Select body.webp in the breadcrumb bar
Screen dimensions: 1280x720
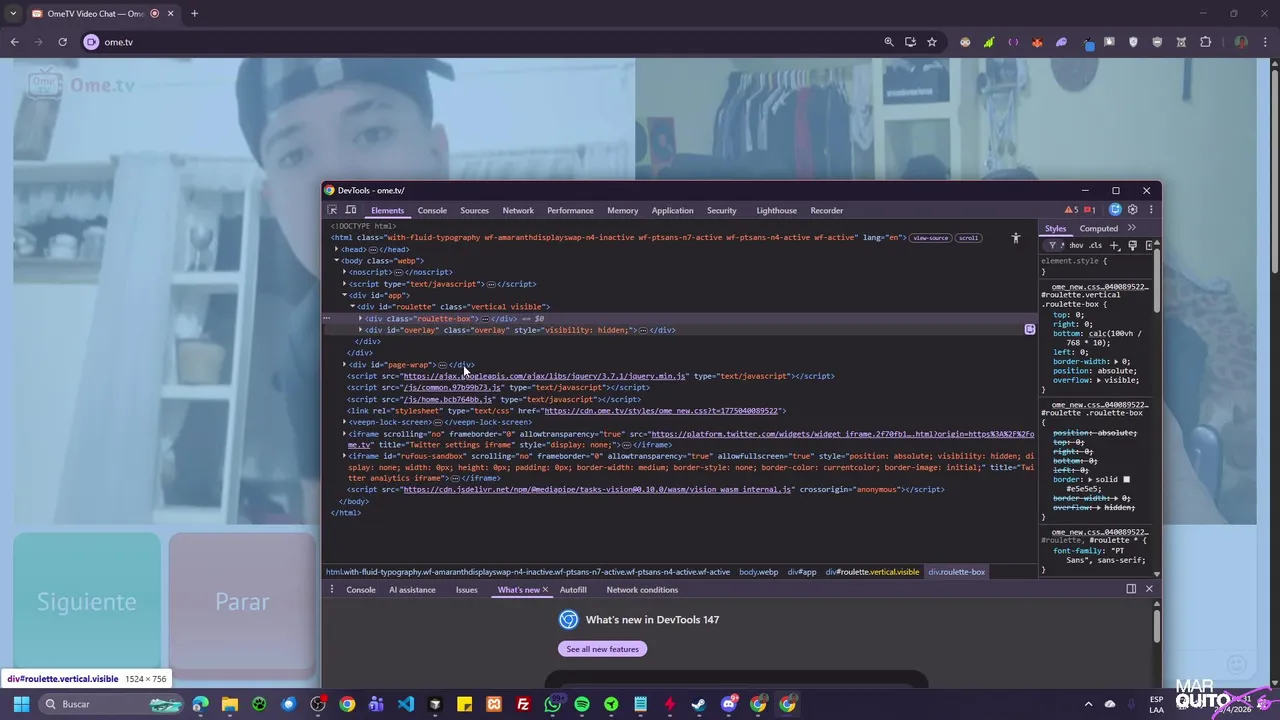758,572
